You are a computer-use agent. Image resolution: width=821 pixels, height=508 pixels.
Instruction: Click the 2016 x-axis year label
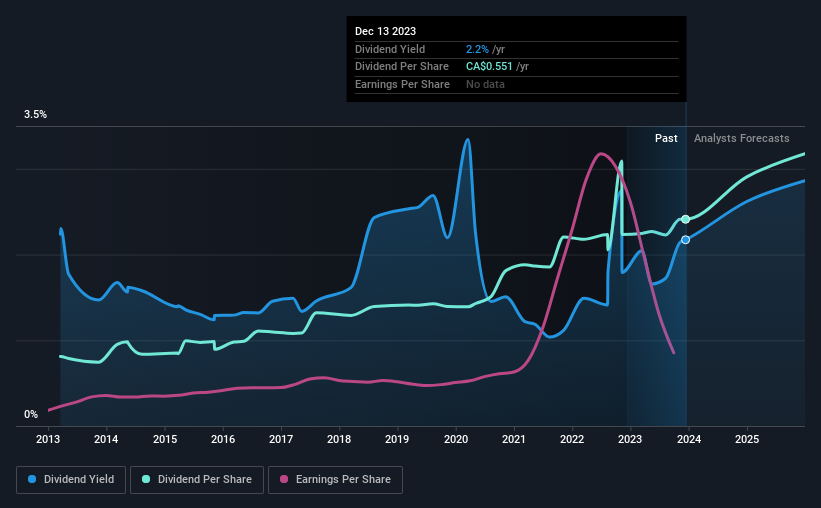(223, 439)
